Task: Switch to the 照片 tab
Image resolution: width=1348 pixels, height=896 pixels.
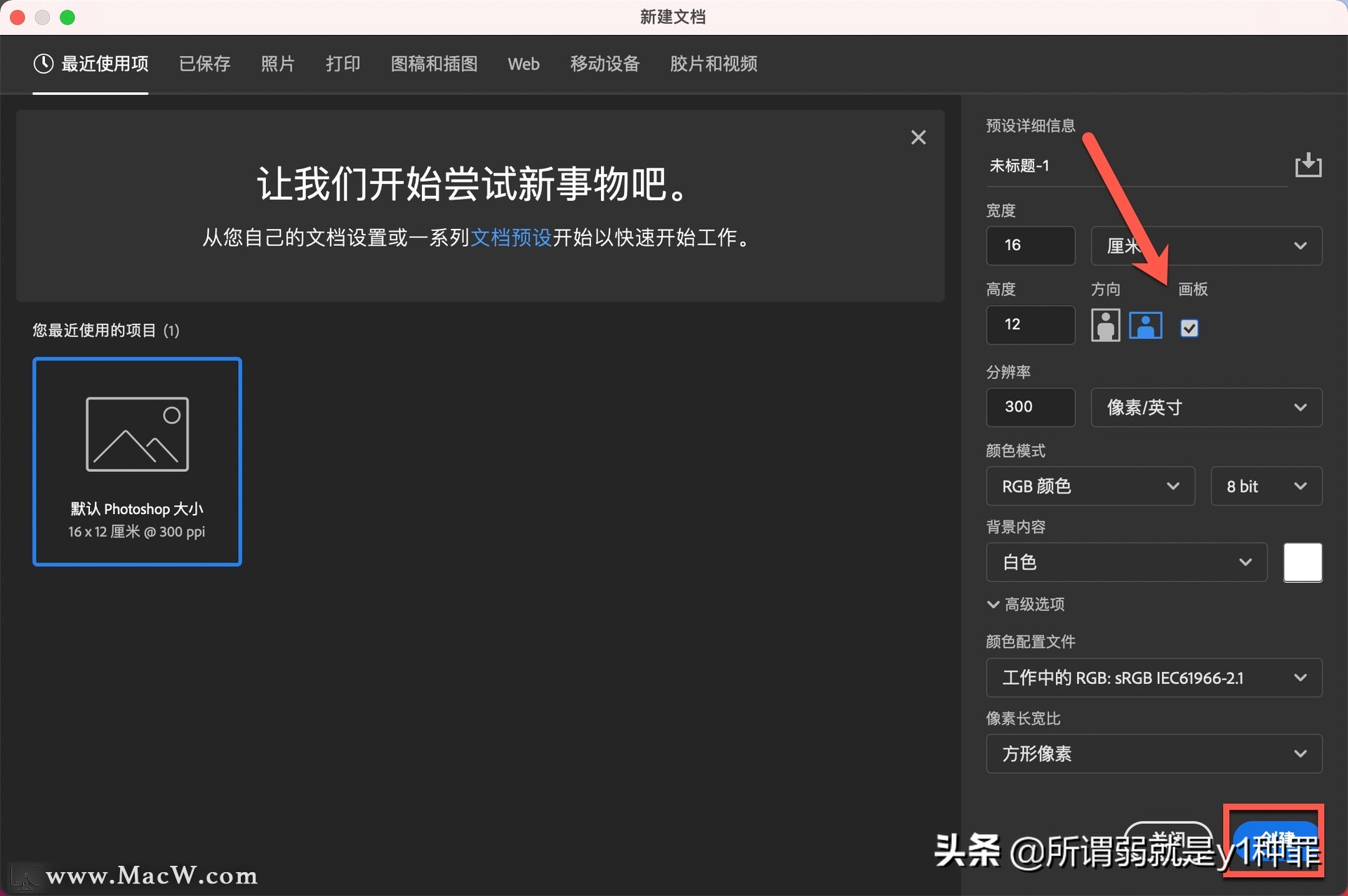Action: pyautogui.click(x=278, y=64)
